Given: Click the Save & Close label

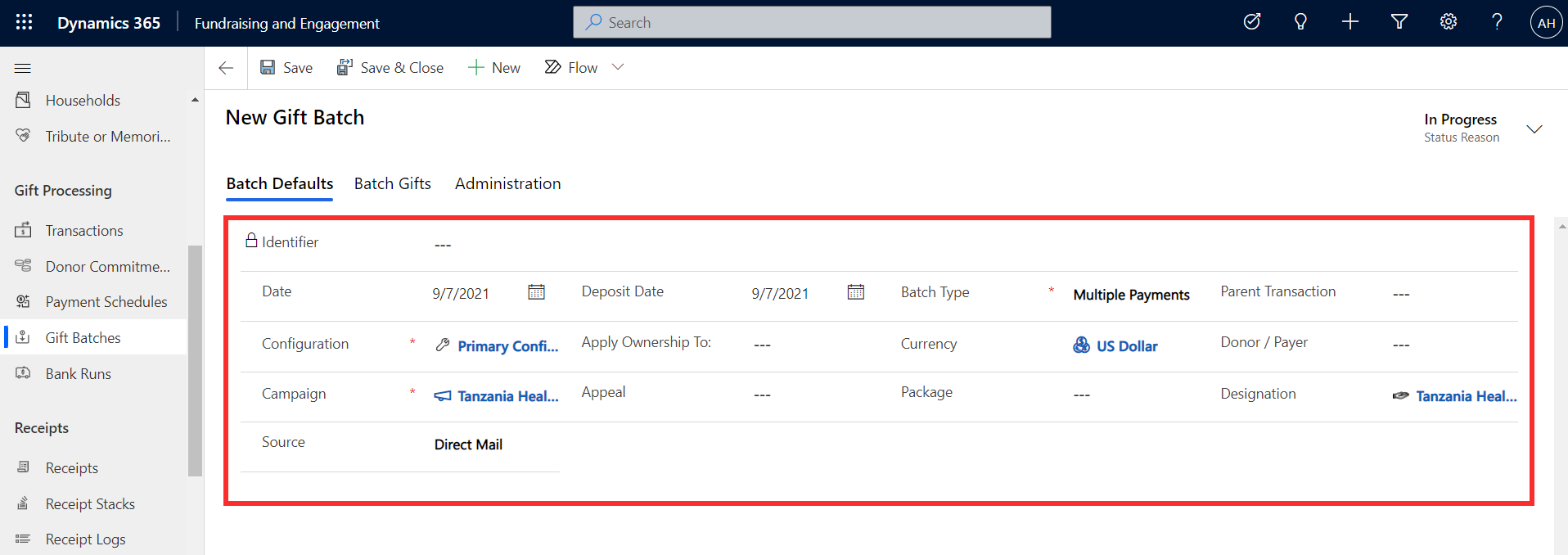Looking at the screenshot, I should (402, 68).
